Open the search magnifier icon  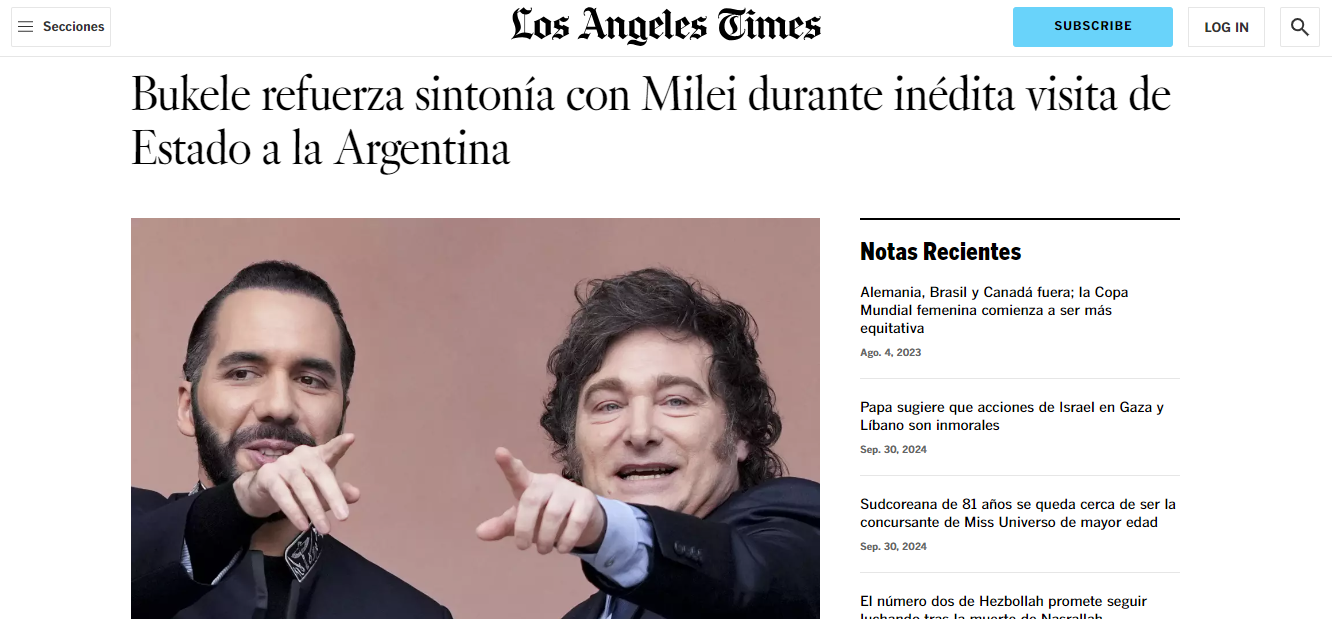(x=1300, y=27)
